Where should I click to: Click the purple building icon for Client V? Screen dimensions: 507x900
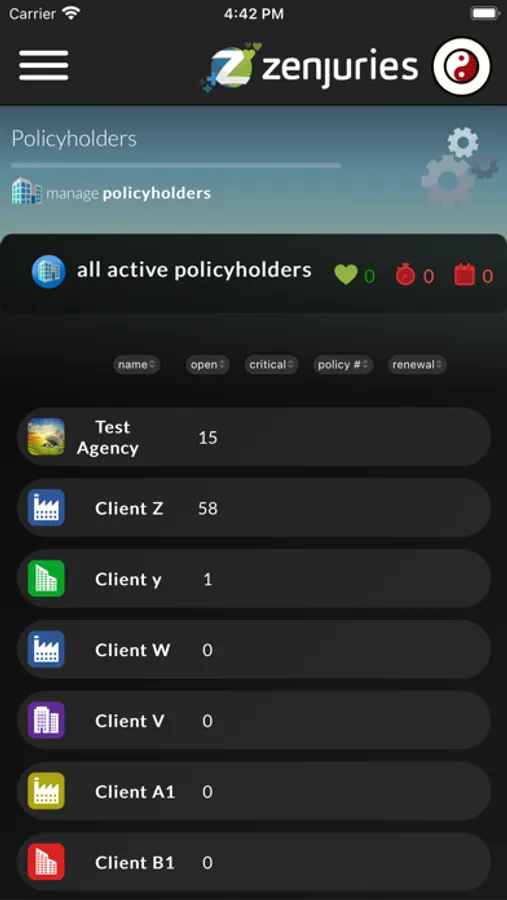(47, 720)
